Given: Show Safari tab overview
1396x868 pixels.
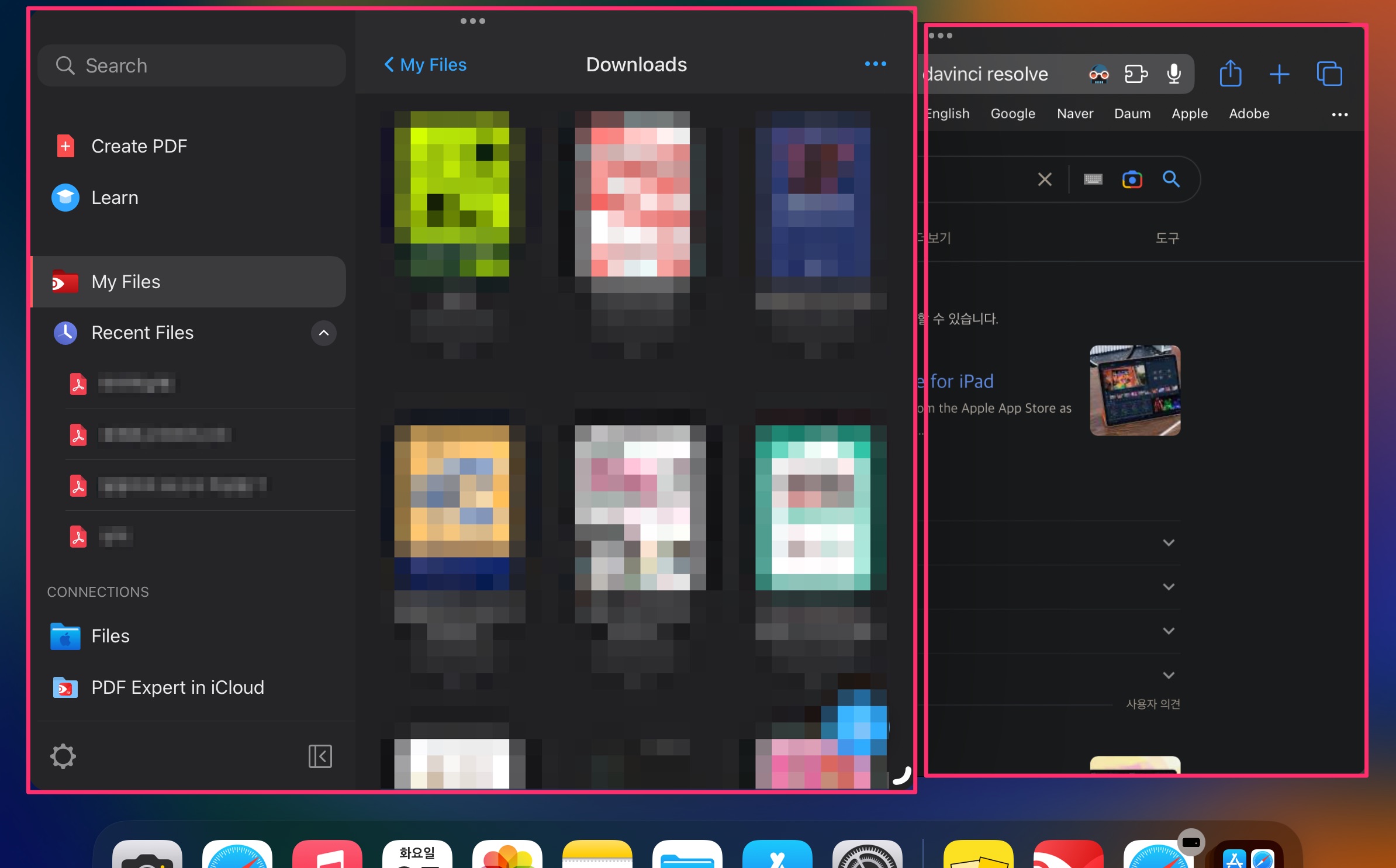Looking at the screenshot, I should [1329, 74].
